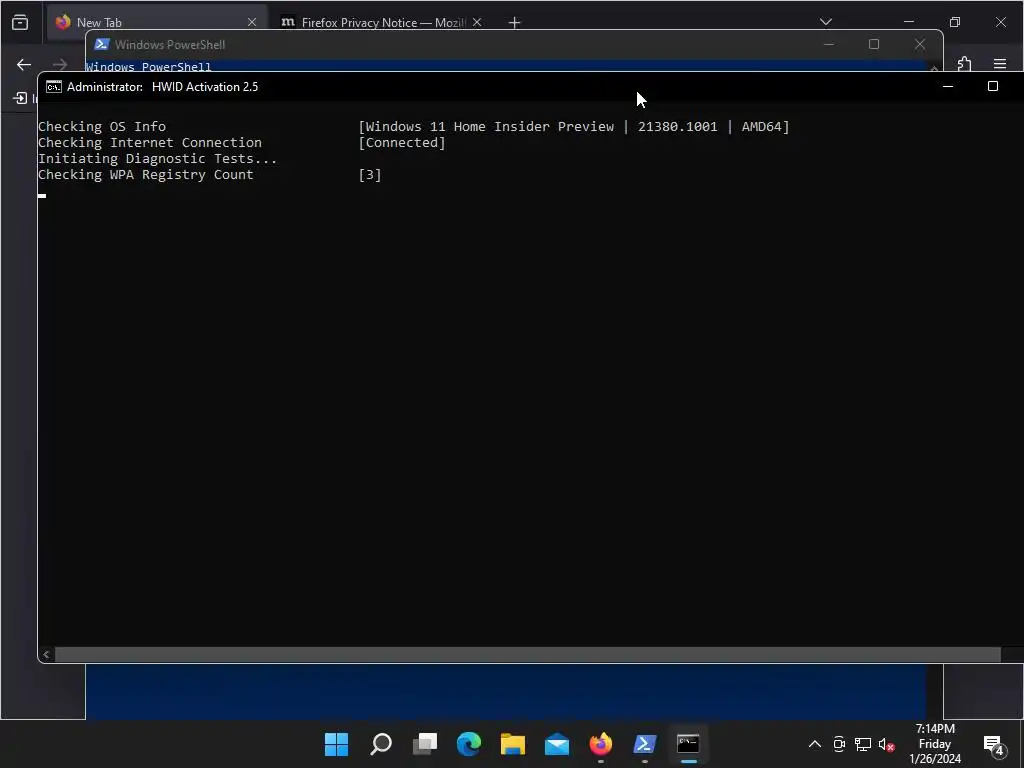
Task: Click the Windows PowerShell title bar icon
Action: [x=102, y=44]
